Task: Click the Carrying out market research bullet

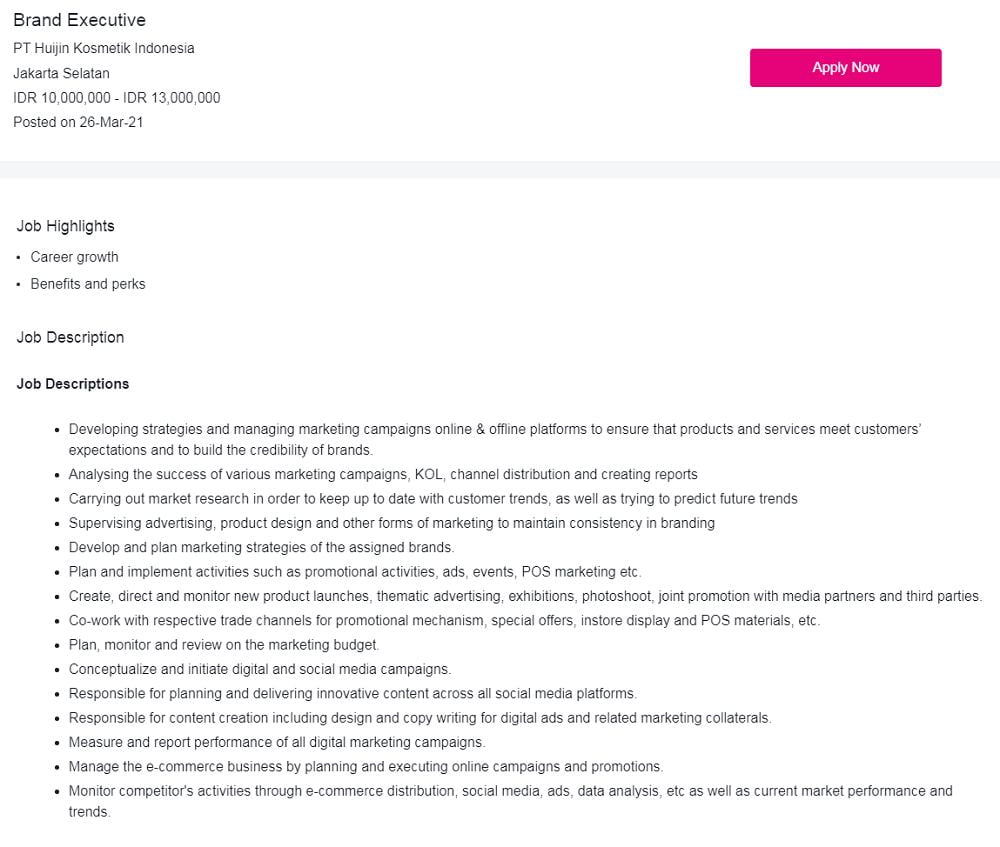Action: [433, 499]
